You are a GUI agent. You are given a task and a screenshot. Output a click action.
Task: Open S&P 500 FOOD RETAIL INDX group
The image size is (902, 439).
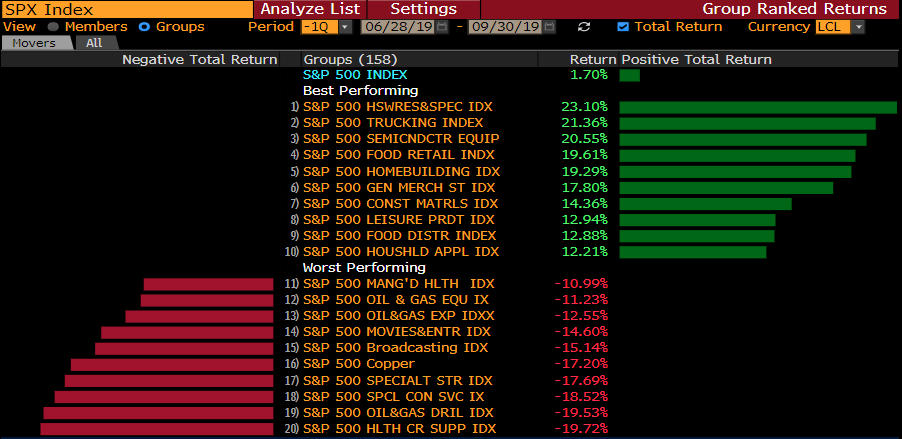coord(399,155)
